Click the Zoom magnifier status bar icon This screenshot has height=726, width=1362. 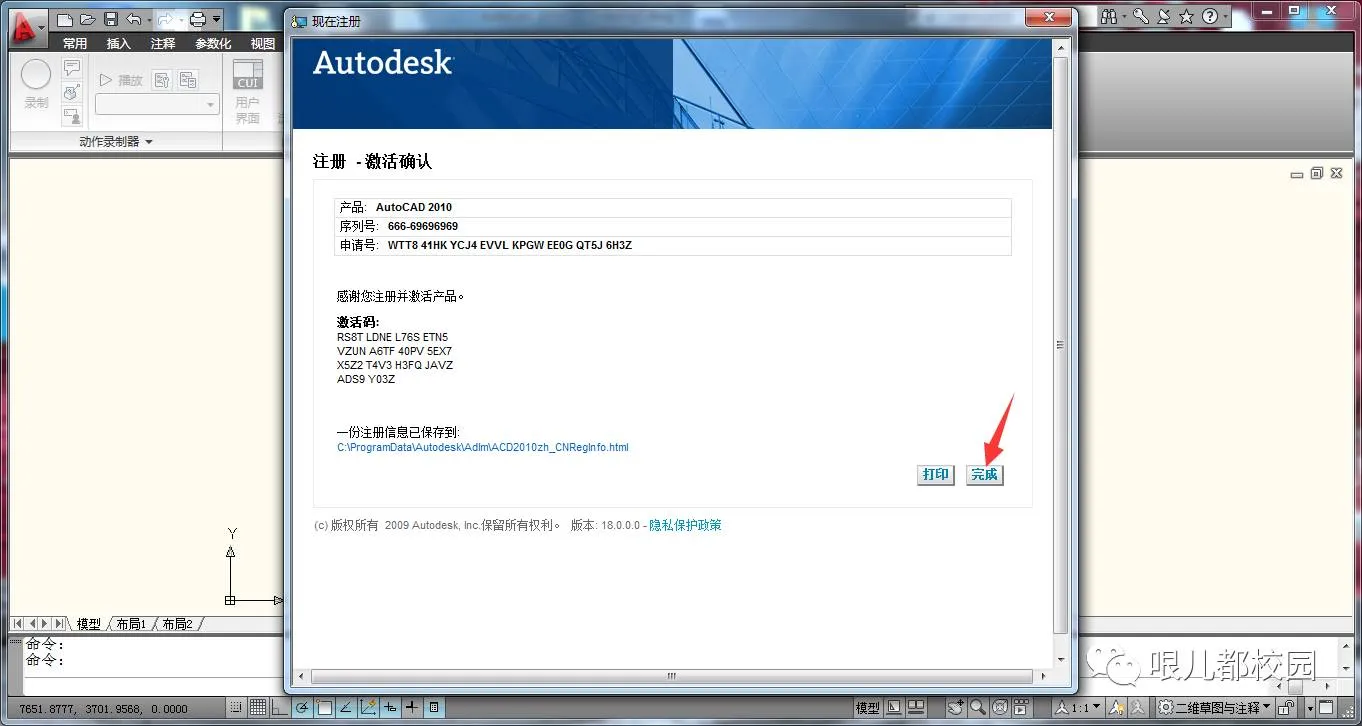(977, 708)
